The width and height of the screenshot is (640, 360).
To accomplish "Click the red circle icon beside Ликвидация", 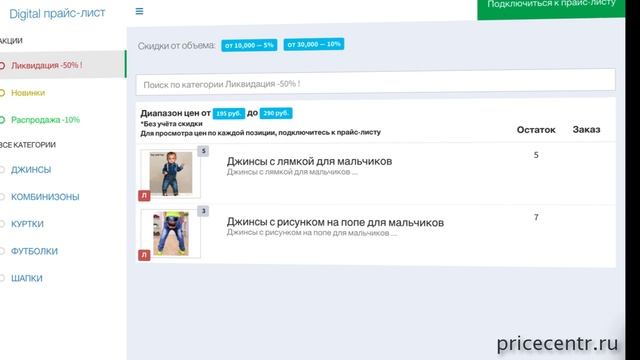I will [x=2, y=65].
